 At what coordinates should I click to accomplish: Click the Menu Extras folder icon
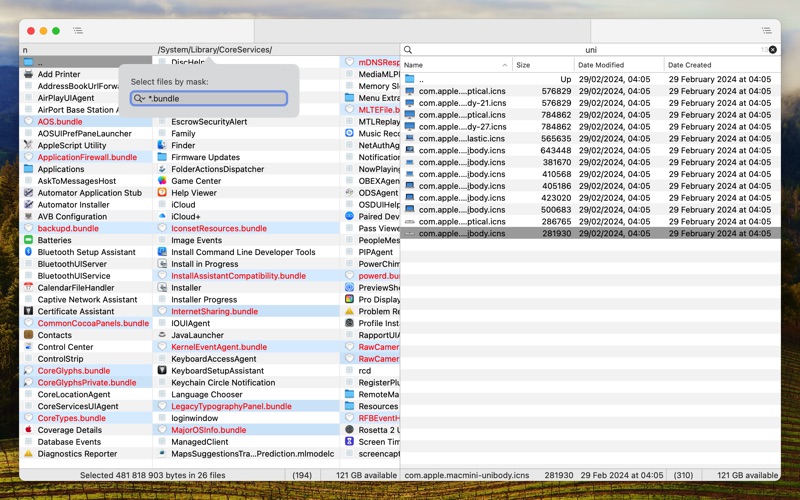click(349, 98)
